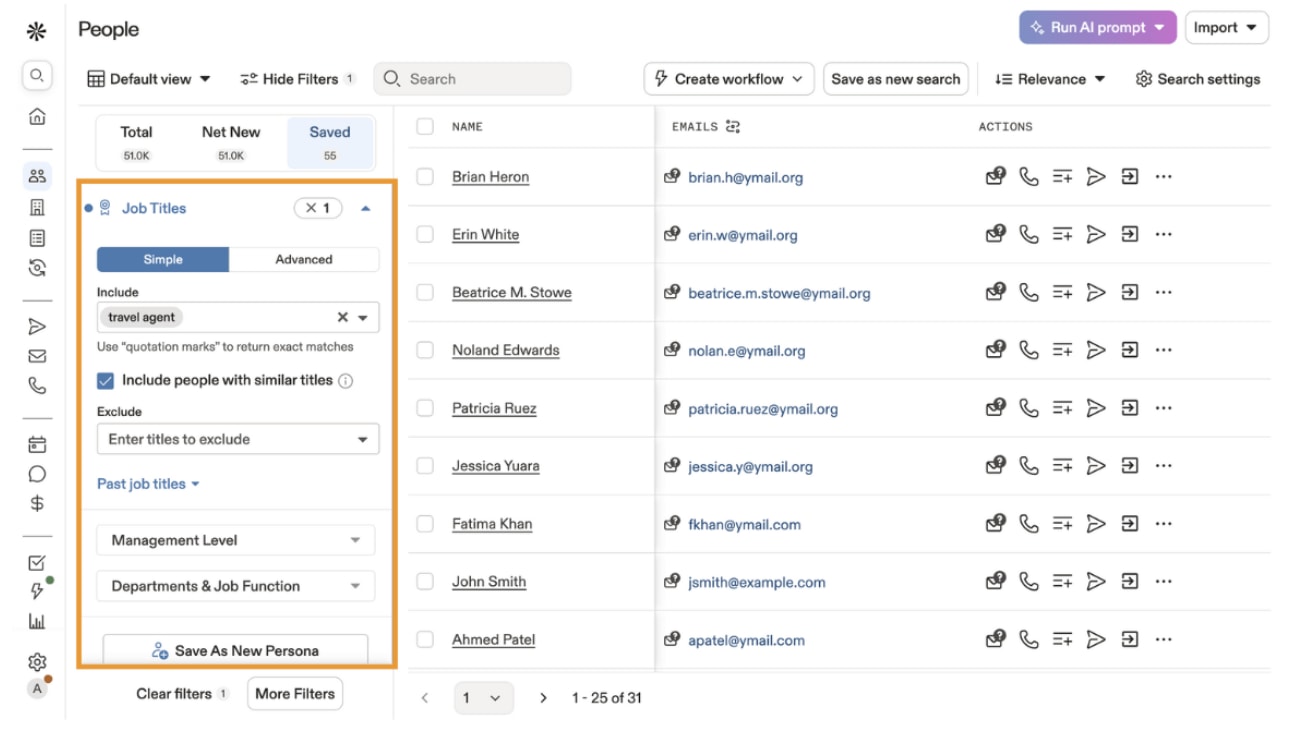The image size is (1298, 746).
Task: Add Erin White to a list
Action: tap(1062, 235)
